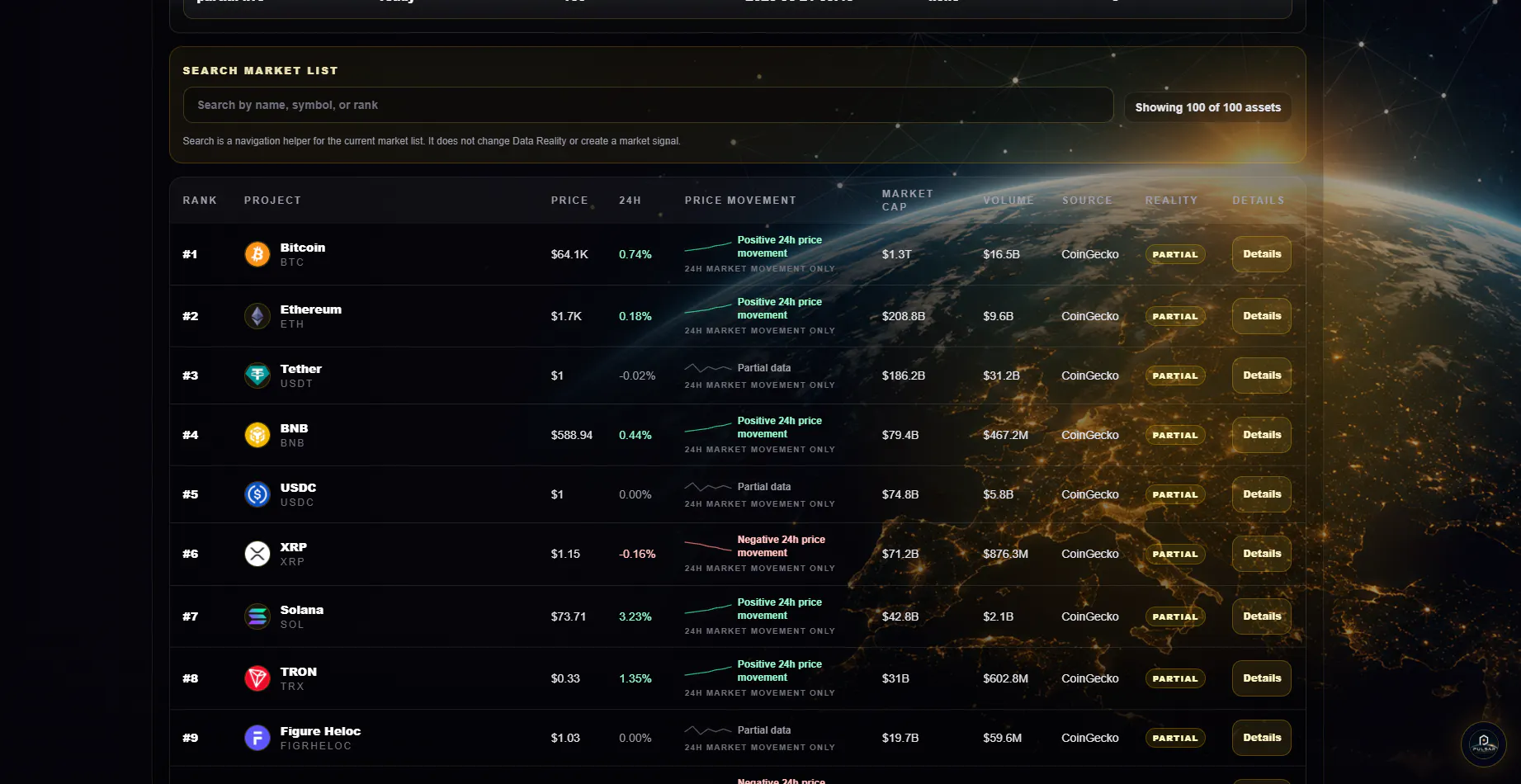Click Bitcoin's $1.3T market cap
The width and height of the screenshot is (1521, 784).
click(x=897, y=254)
